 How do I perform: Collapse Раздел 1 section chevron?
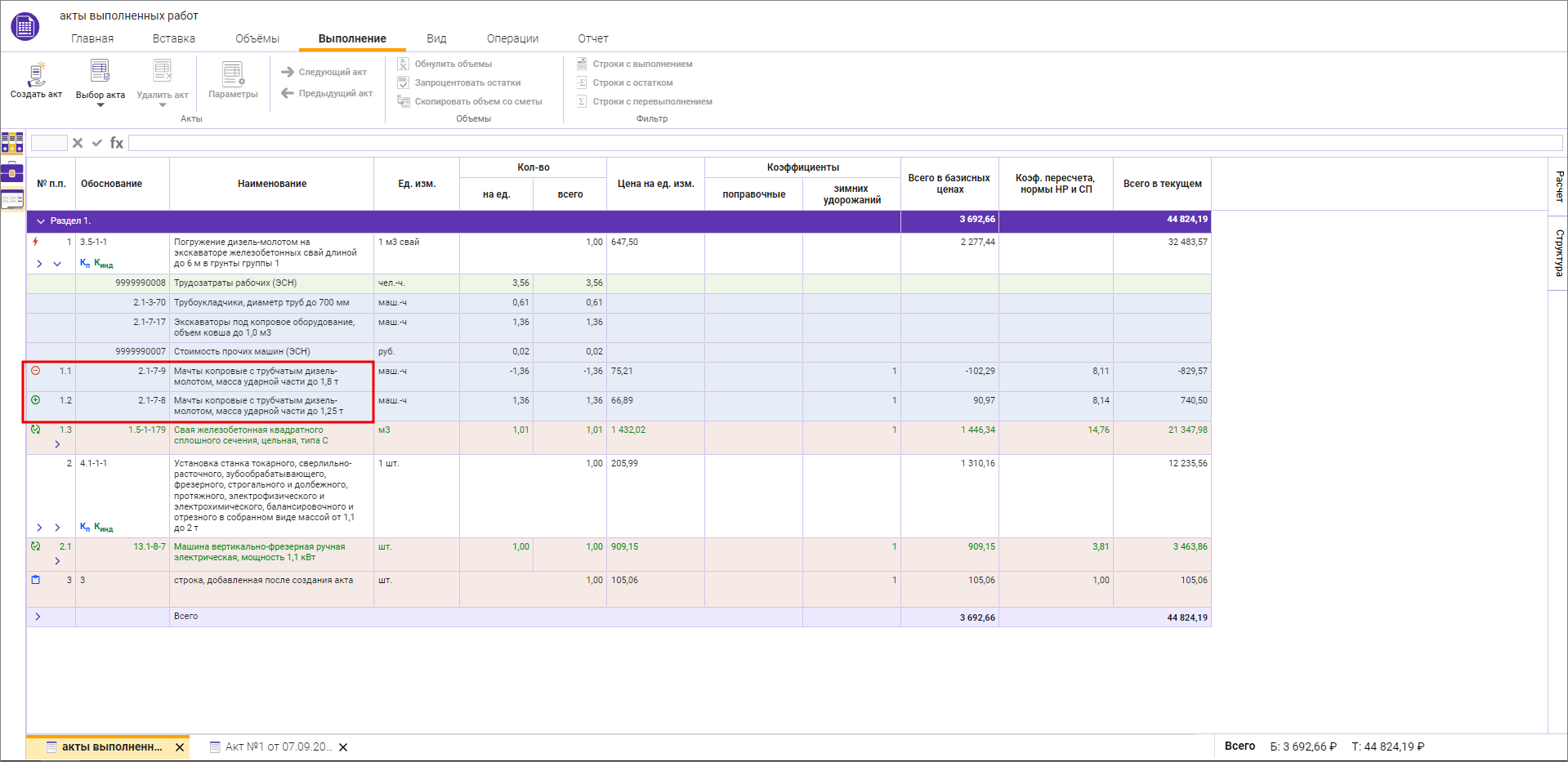coord(41,221)
